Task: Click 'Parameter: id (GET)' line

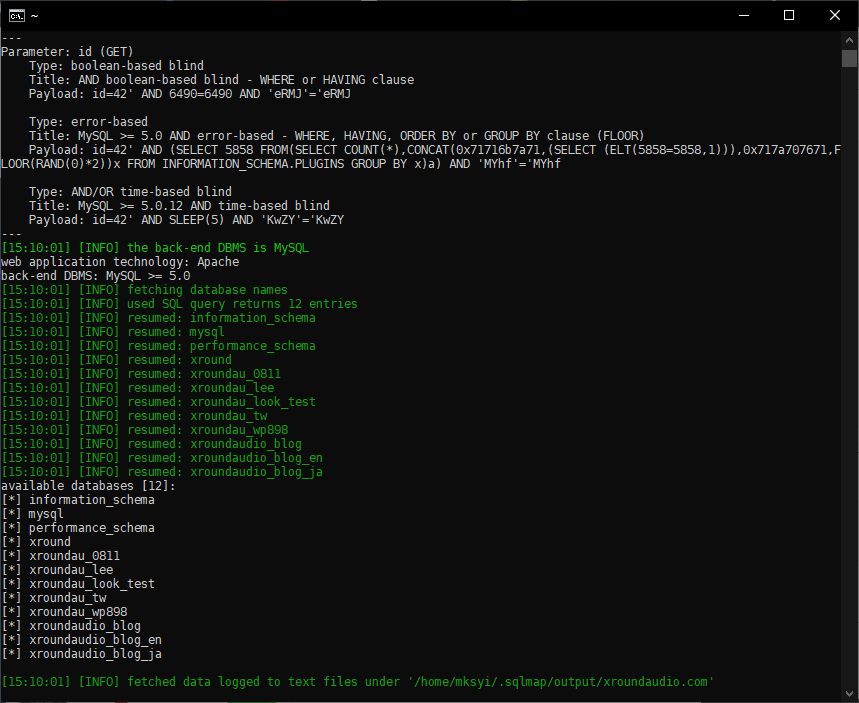Action: [x=67, y=52]
